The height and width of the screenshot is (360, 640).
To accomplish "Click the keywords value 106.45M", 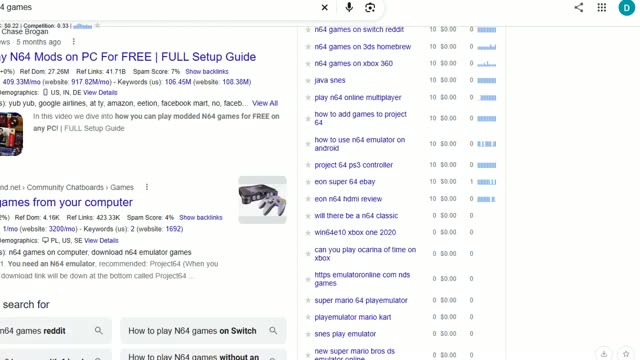I will 178,82.
